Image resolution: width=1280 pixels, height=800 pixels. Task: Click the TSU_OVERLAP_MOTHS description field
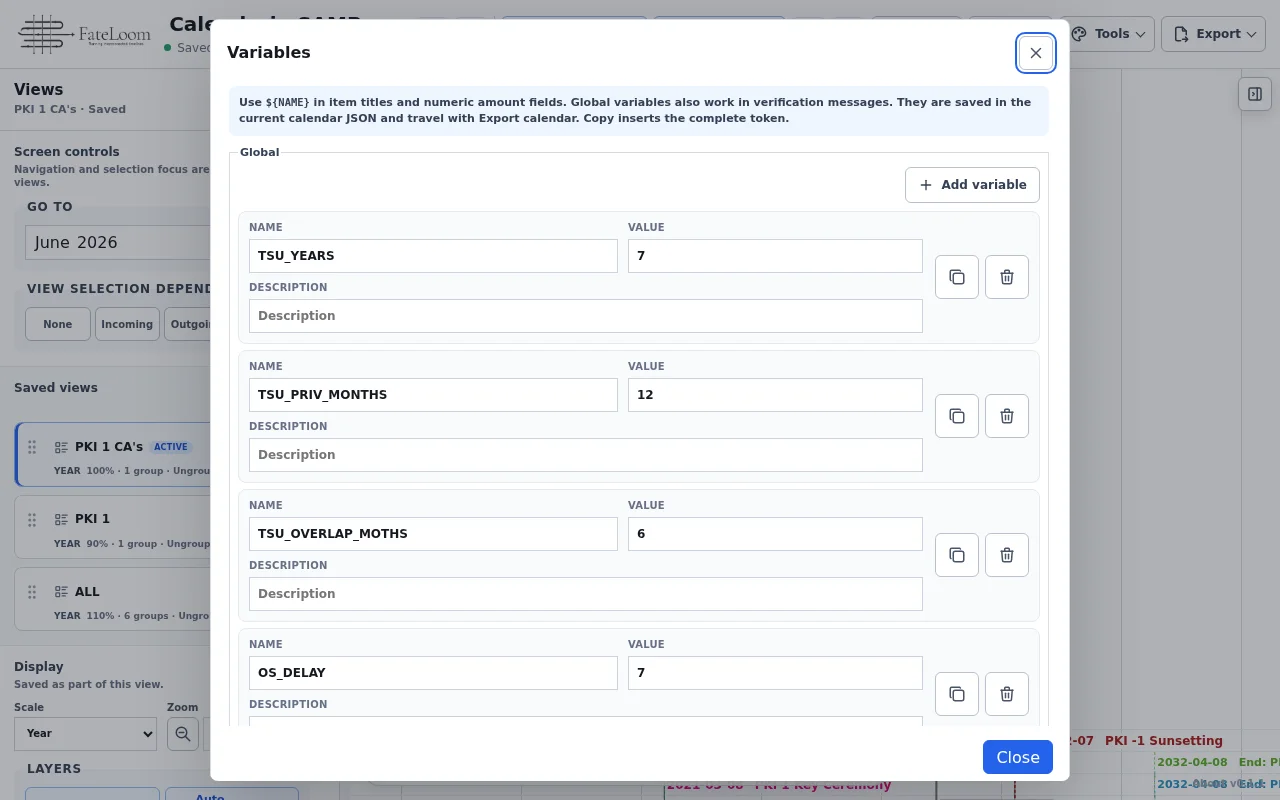click(x=585, y=594)
